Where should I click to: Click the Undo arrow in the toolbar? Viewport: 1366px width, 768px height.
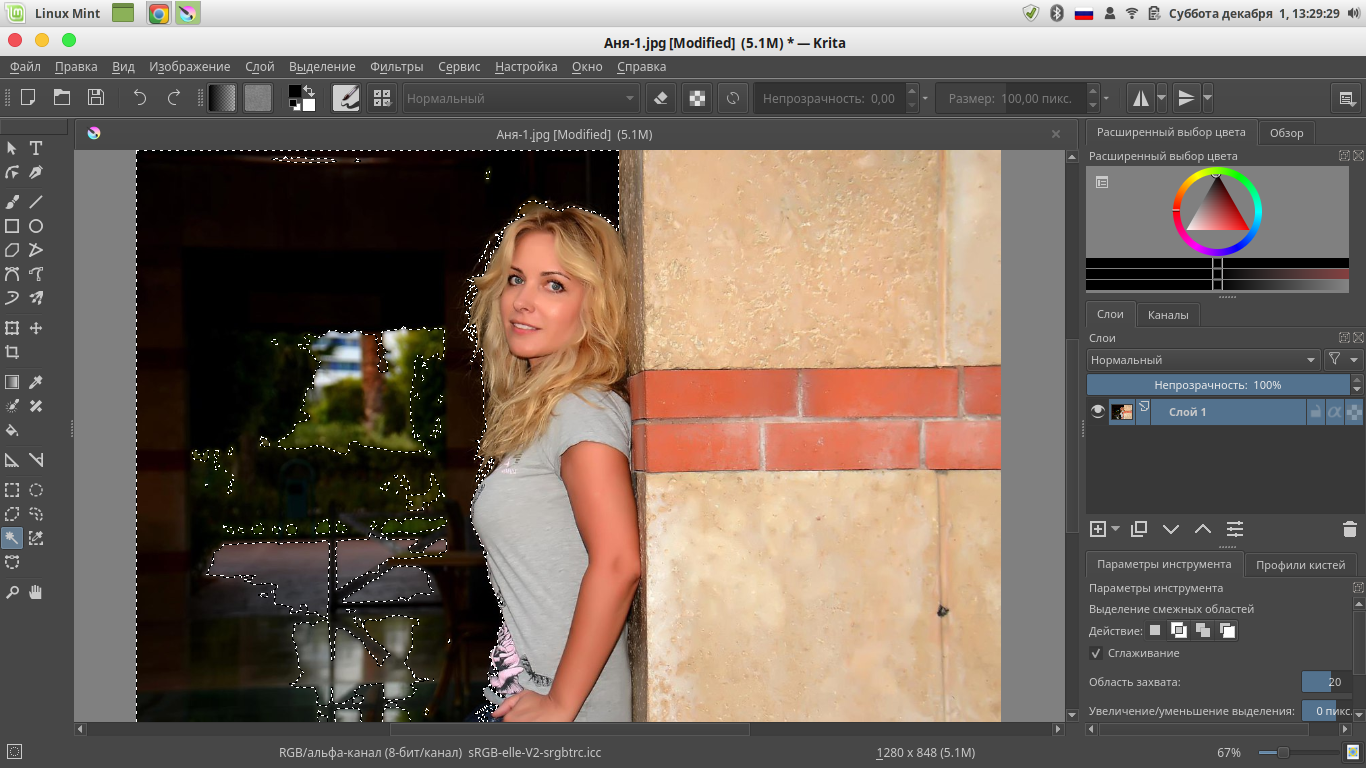point(140,98)
